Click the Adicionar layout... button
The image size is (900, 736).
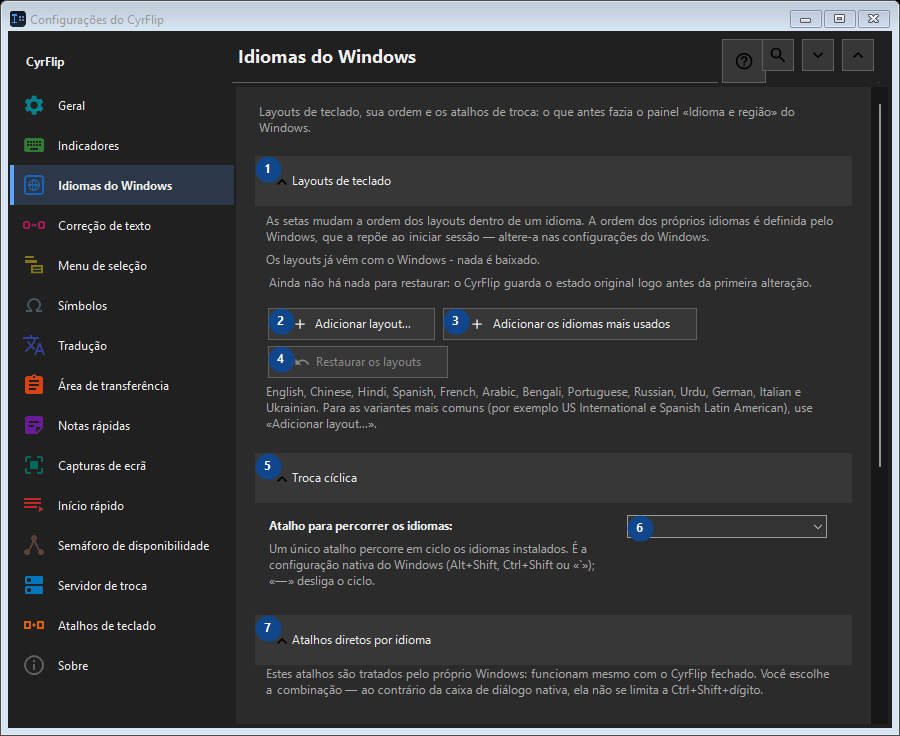pyautogui.click(x=351, y=324)
